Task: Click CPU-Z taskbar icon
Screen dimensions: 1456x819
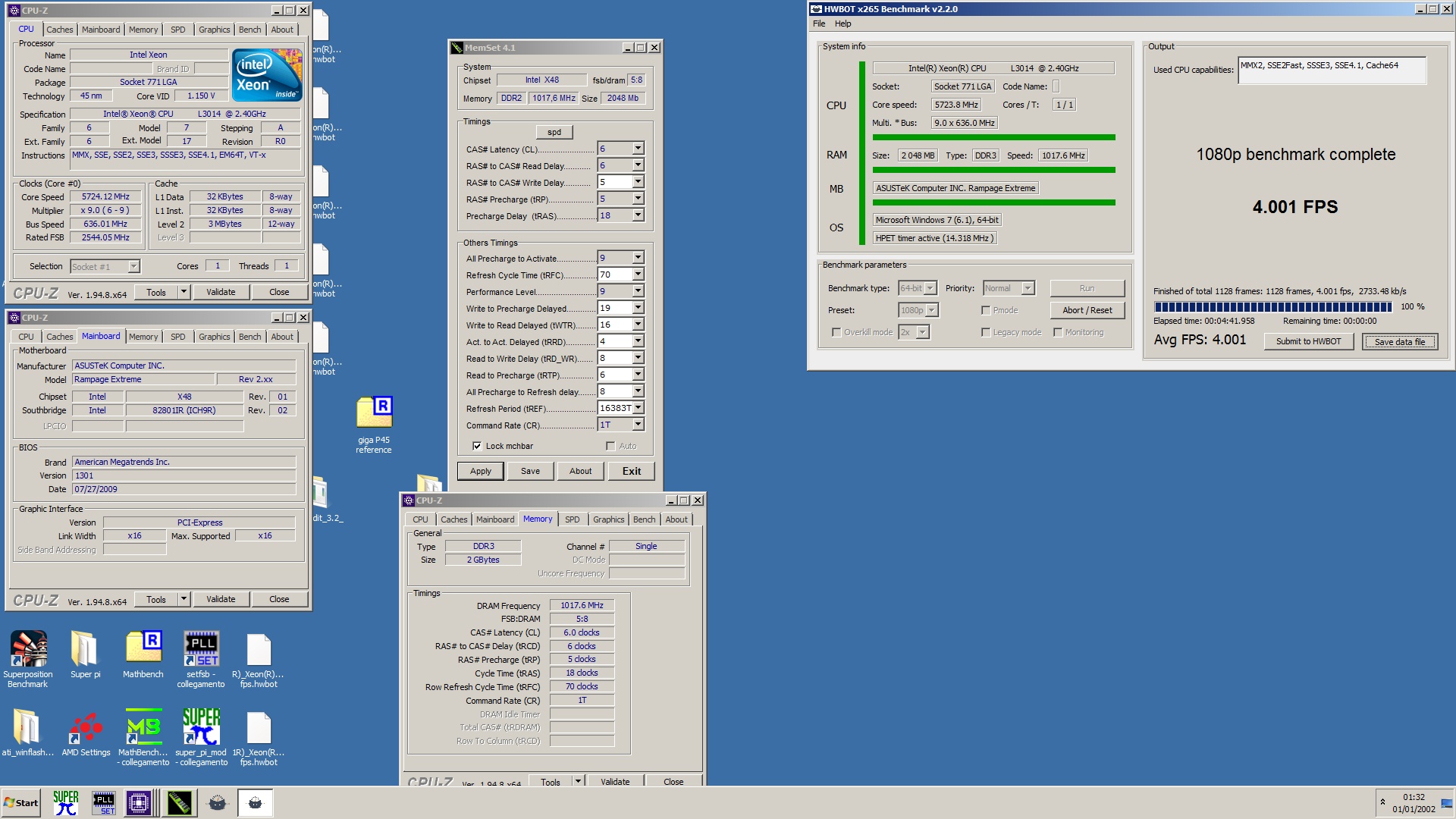Action: pos(139,803)
